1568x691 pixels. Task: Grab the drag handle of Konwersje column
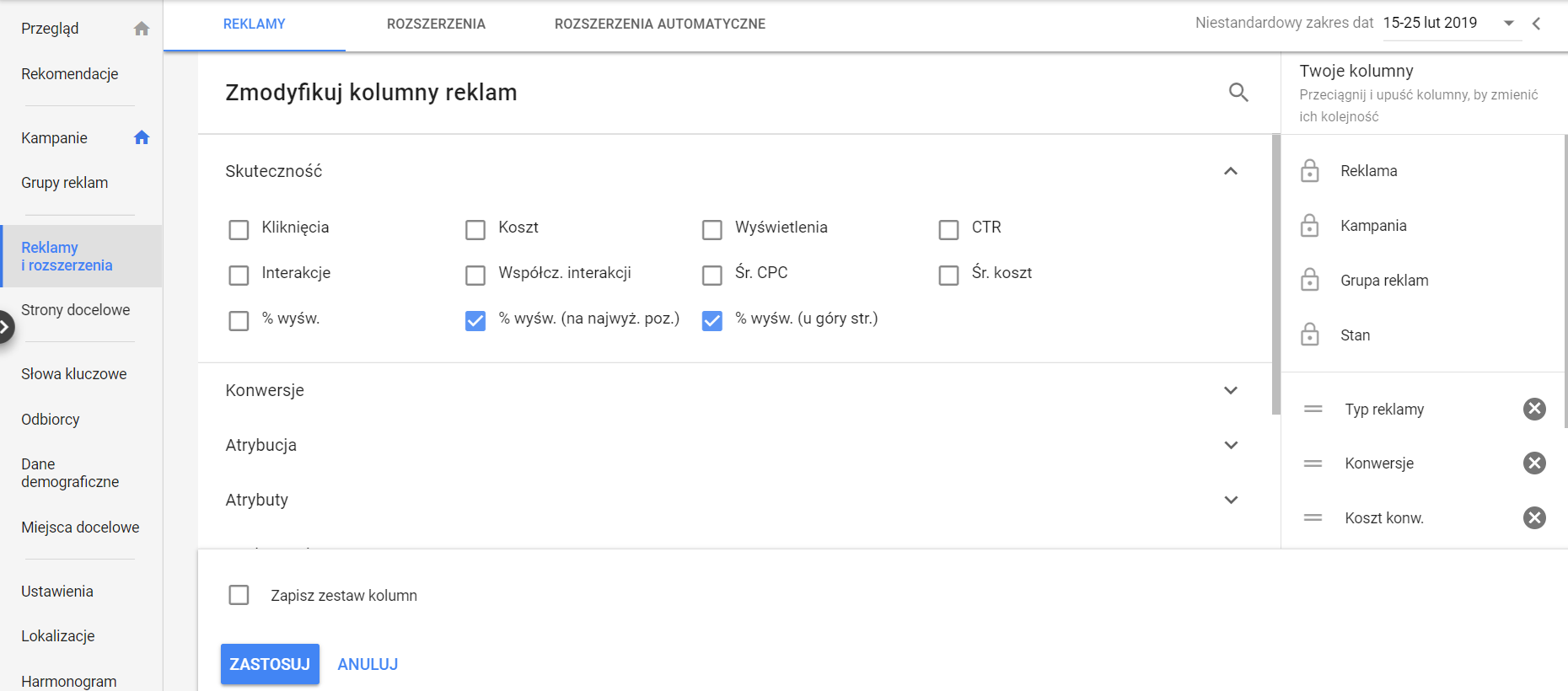coord(1313,463)
